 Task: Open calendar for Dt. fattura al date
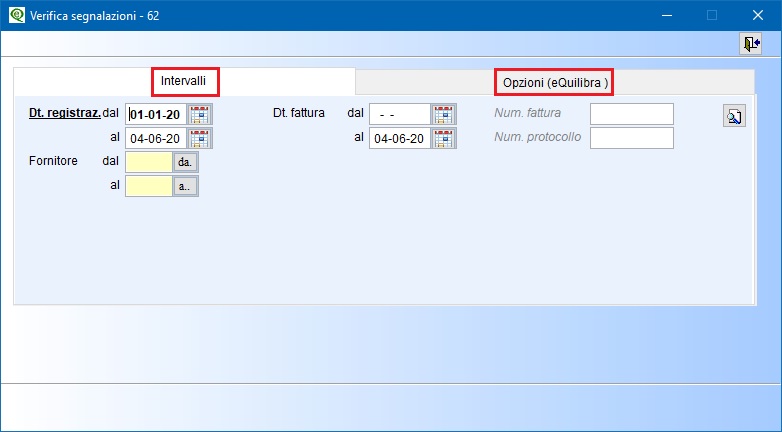[x=444, y=138]
